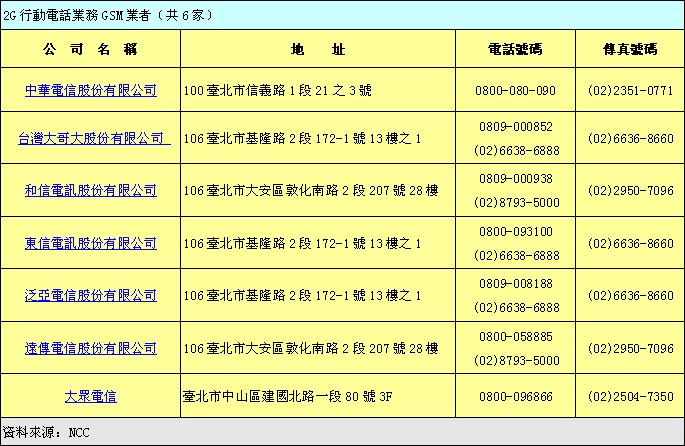Click phone number 0809-000938
The image size is (685, 446).
click(x=515, y=179)
